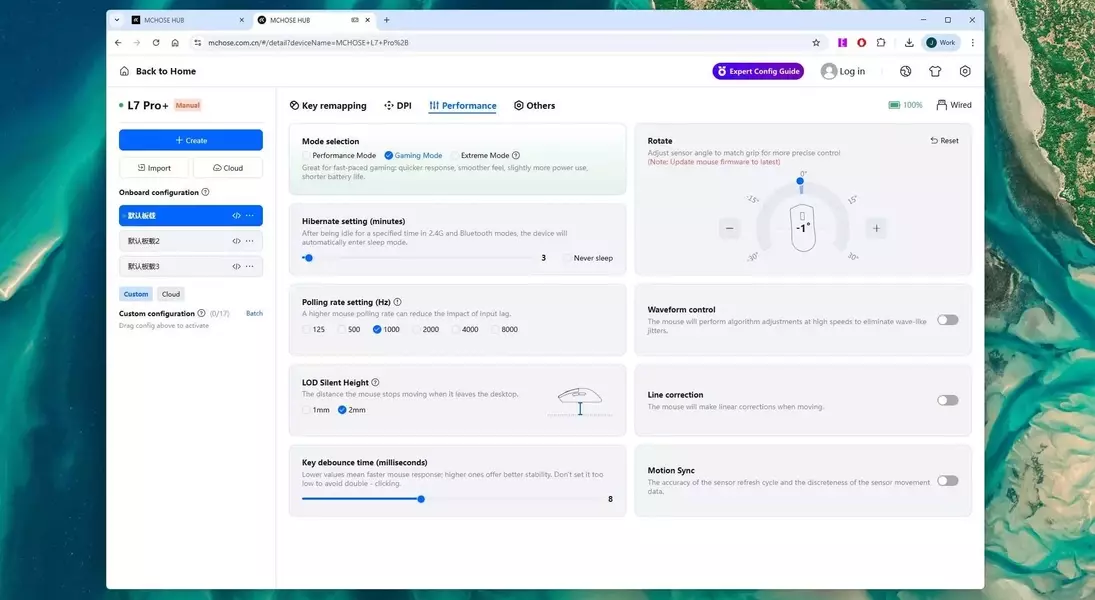Click the language globe icon
1095x600 pixels.
(x=905, y=71)
